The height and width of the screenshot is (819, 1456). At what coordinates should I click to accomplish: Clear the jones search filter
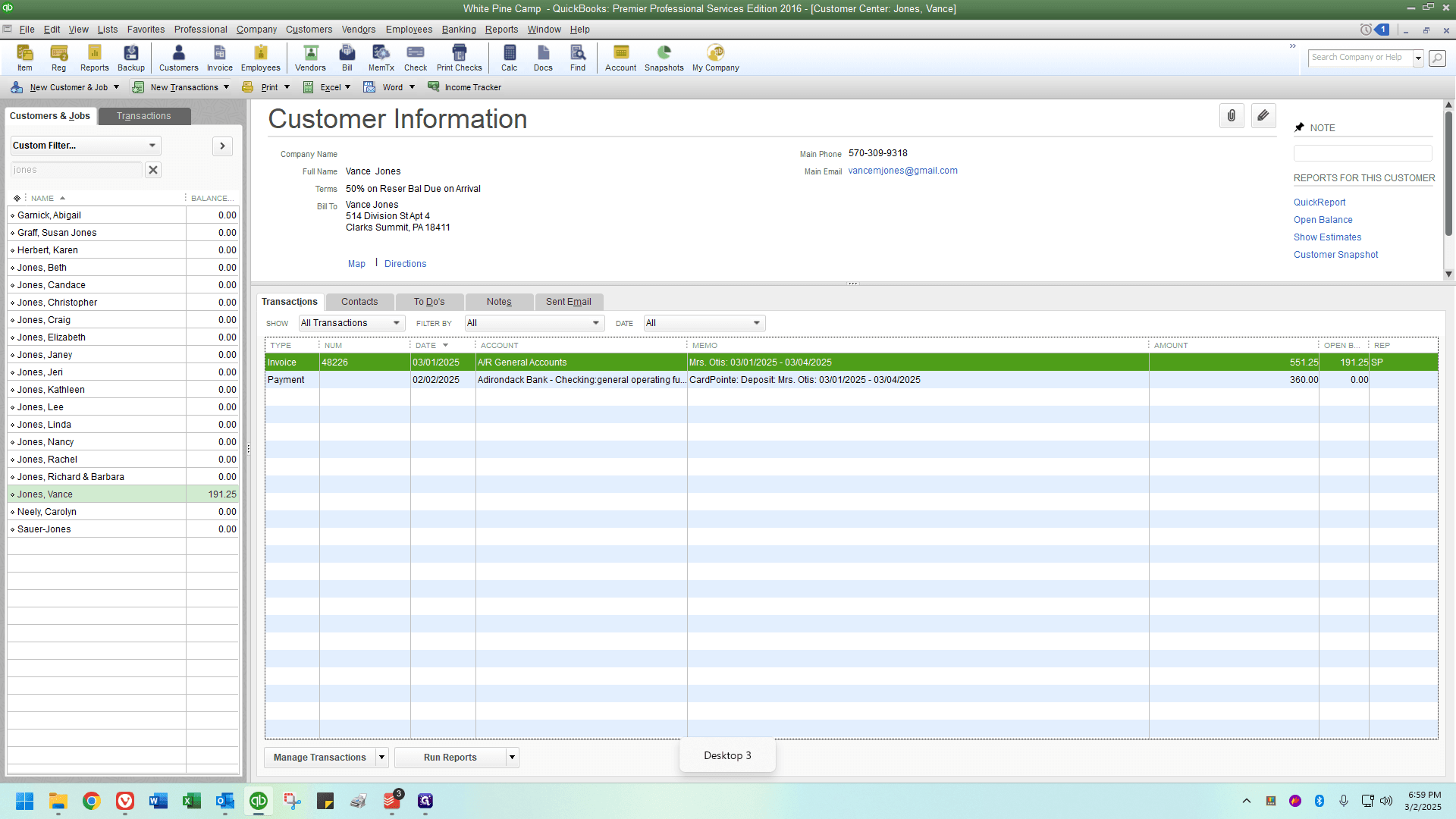click(x=153, y=170)
